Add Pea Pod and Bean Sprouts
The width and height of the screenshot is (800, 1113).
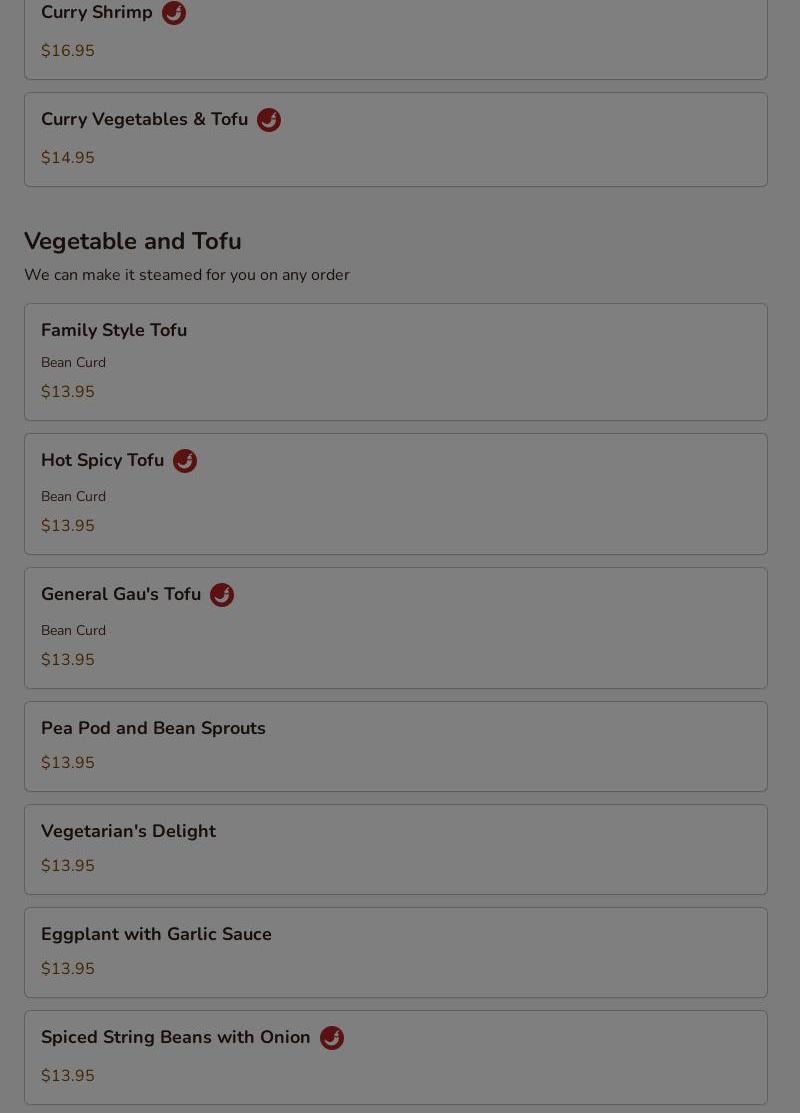pyautogui.click(x=153, y=728)
